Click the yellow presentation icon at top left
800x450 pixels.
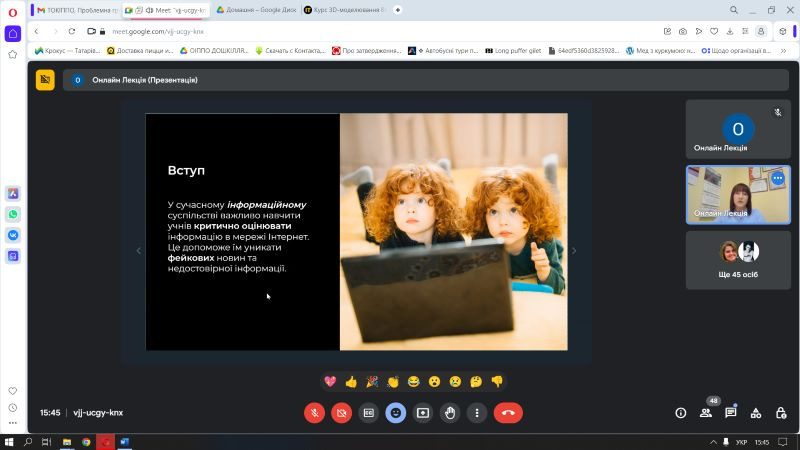[x=45, y=80]
